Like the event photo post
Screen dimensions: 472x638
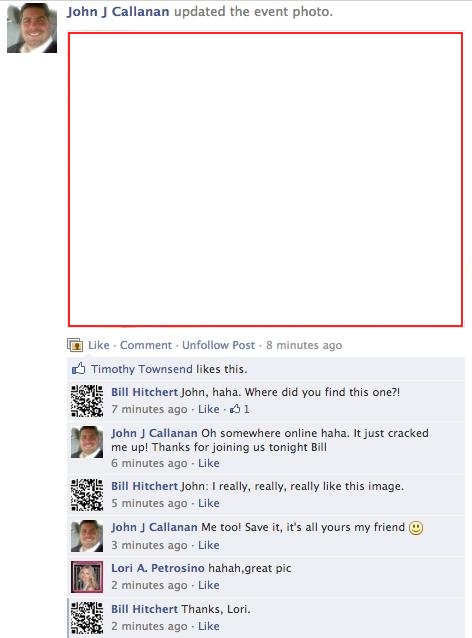click(x=99, y=345)
